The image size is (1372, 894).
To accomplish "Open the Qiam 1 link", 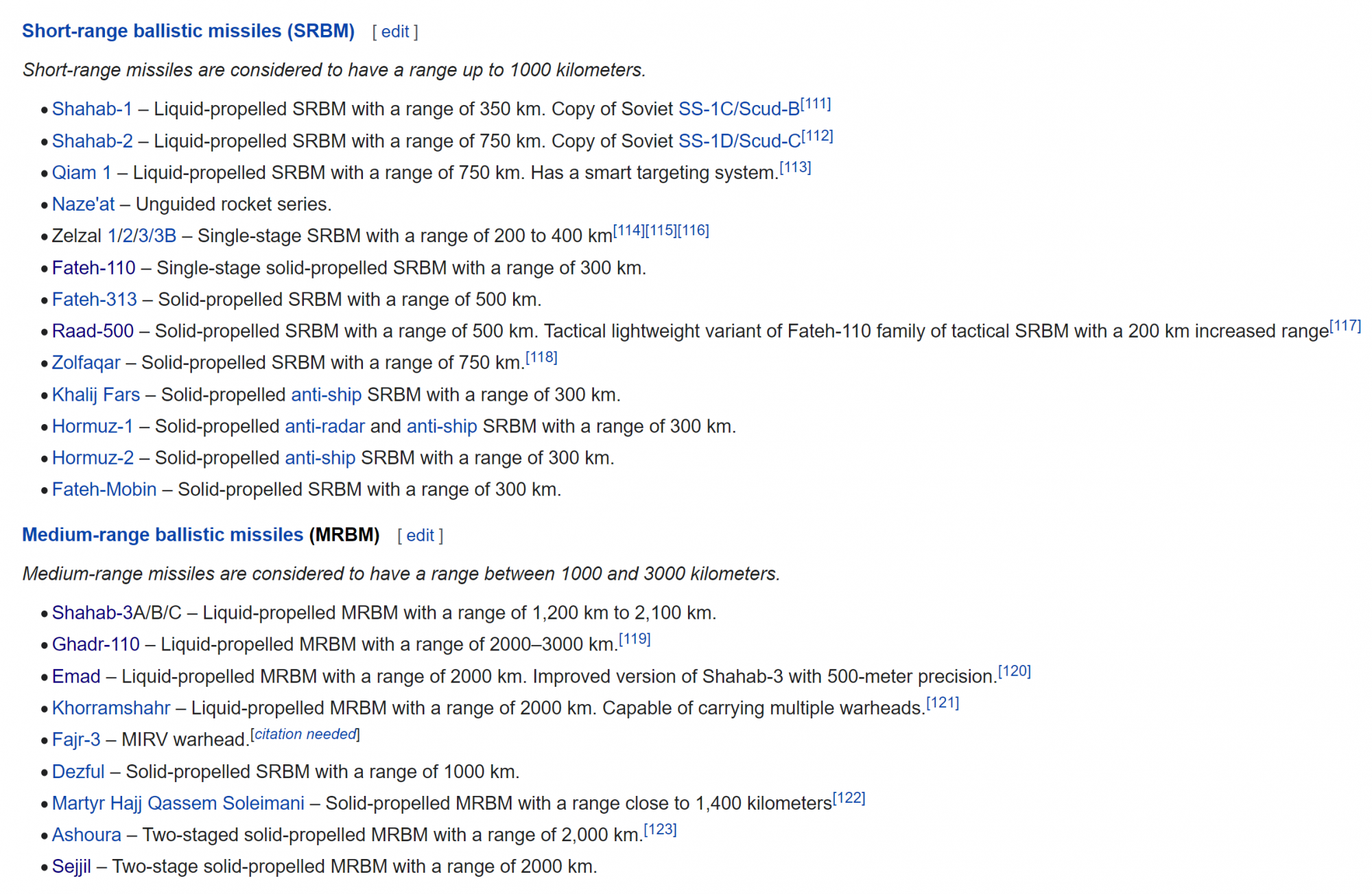I will point(82,173).
